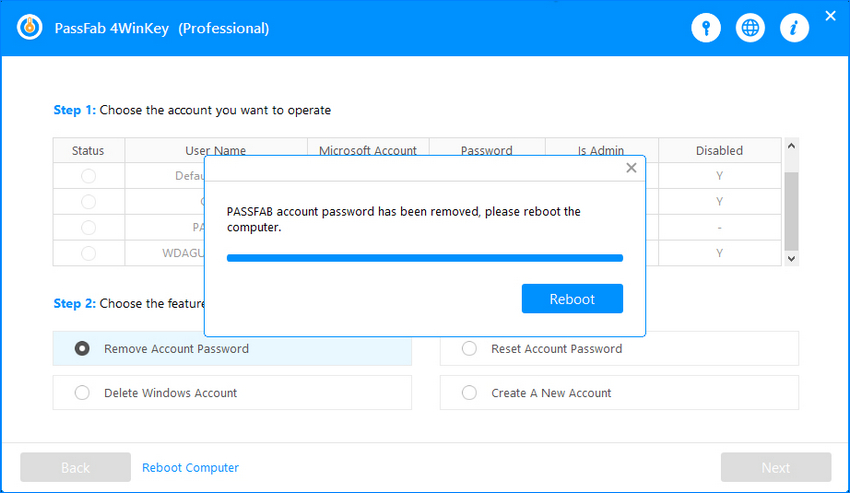850x493 pixels.
Task: Click the Step 1 instruction label
Action: [192, 110]
